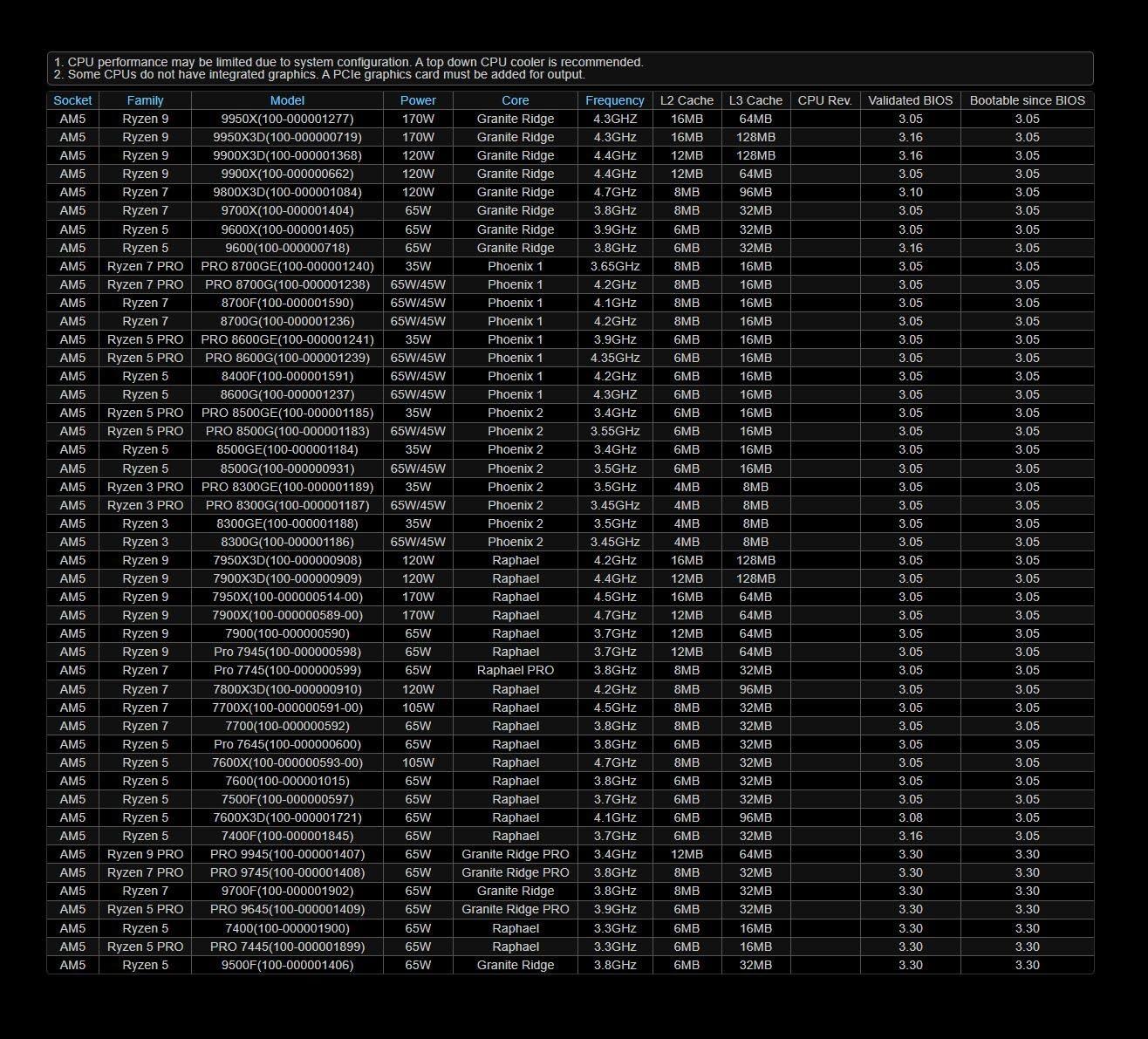Image resolution: width=1148 pixels, height=1039 pixels.
Task: Select the 9950X3D model cell
Action: (287, 137)
